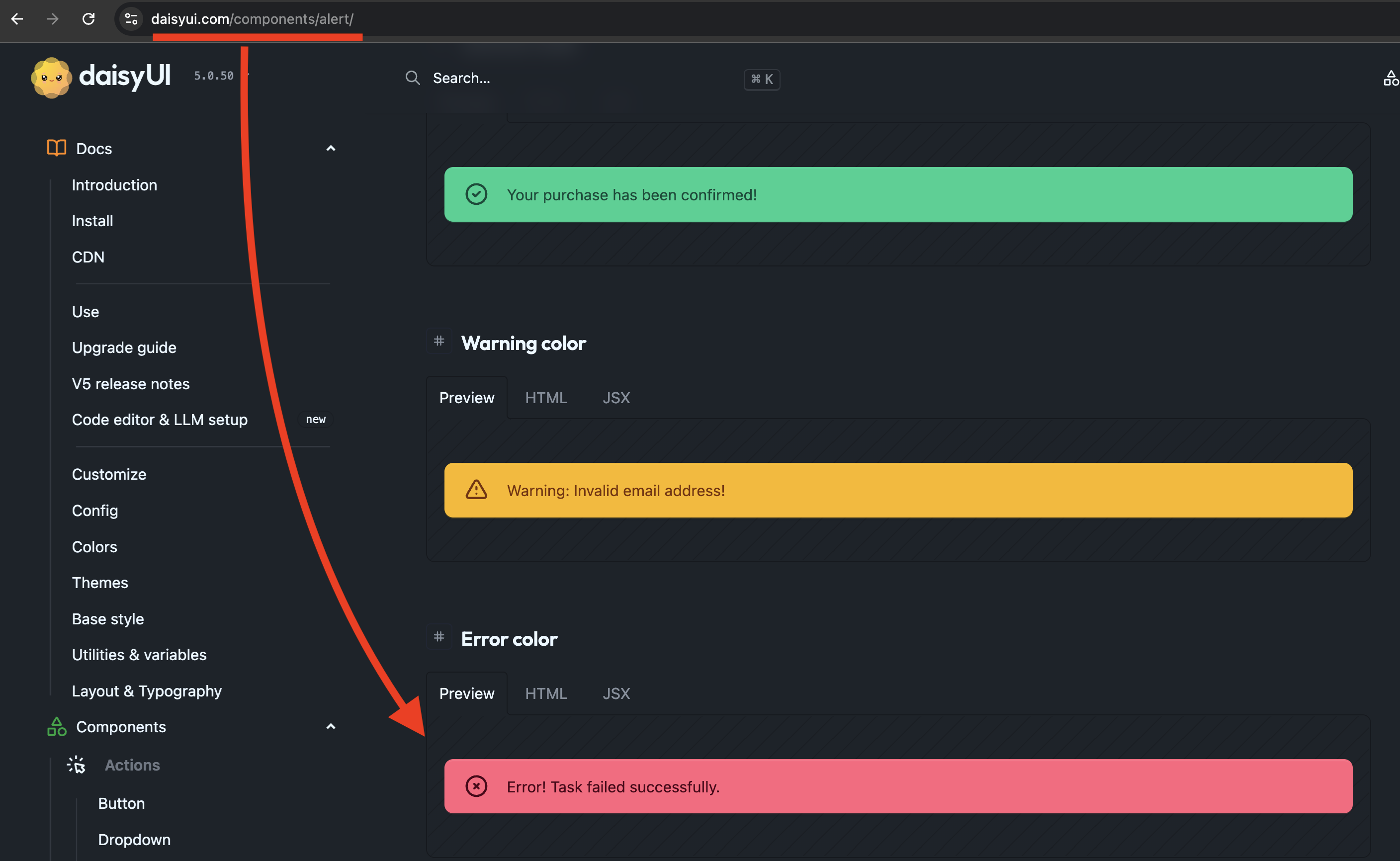Click the browser back arrow
The image size is (1400, 861).
click(x=17, y=19)
